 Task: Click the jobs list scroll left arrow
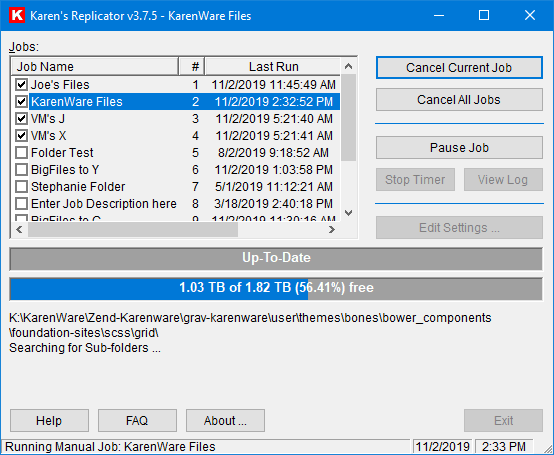pyautogui.click(x=19, y=230)
